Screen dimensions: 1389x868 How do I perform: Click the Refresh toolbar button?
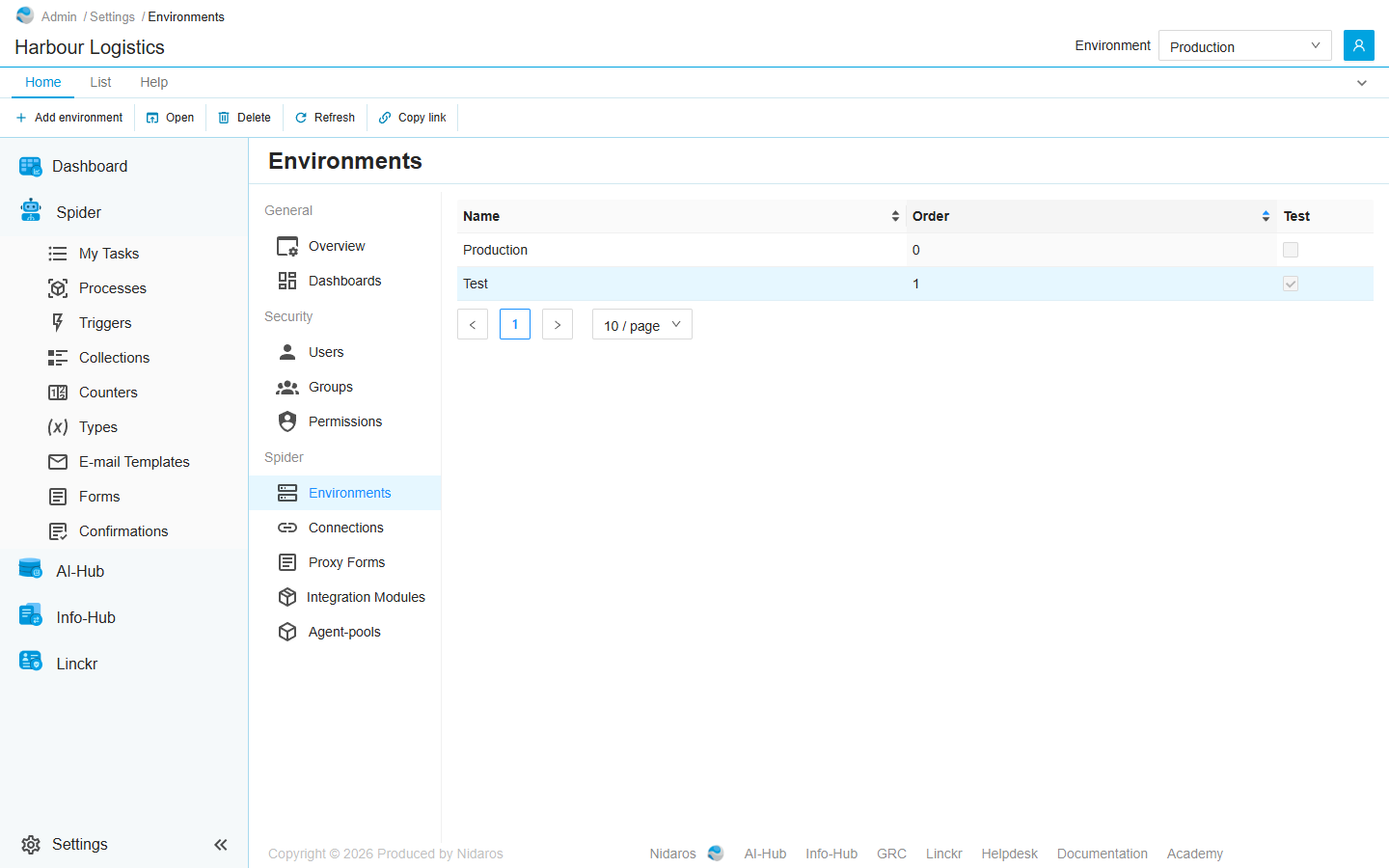point(325,118)
